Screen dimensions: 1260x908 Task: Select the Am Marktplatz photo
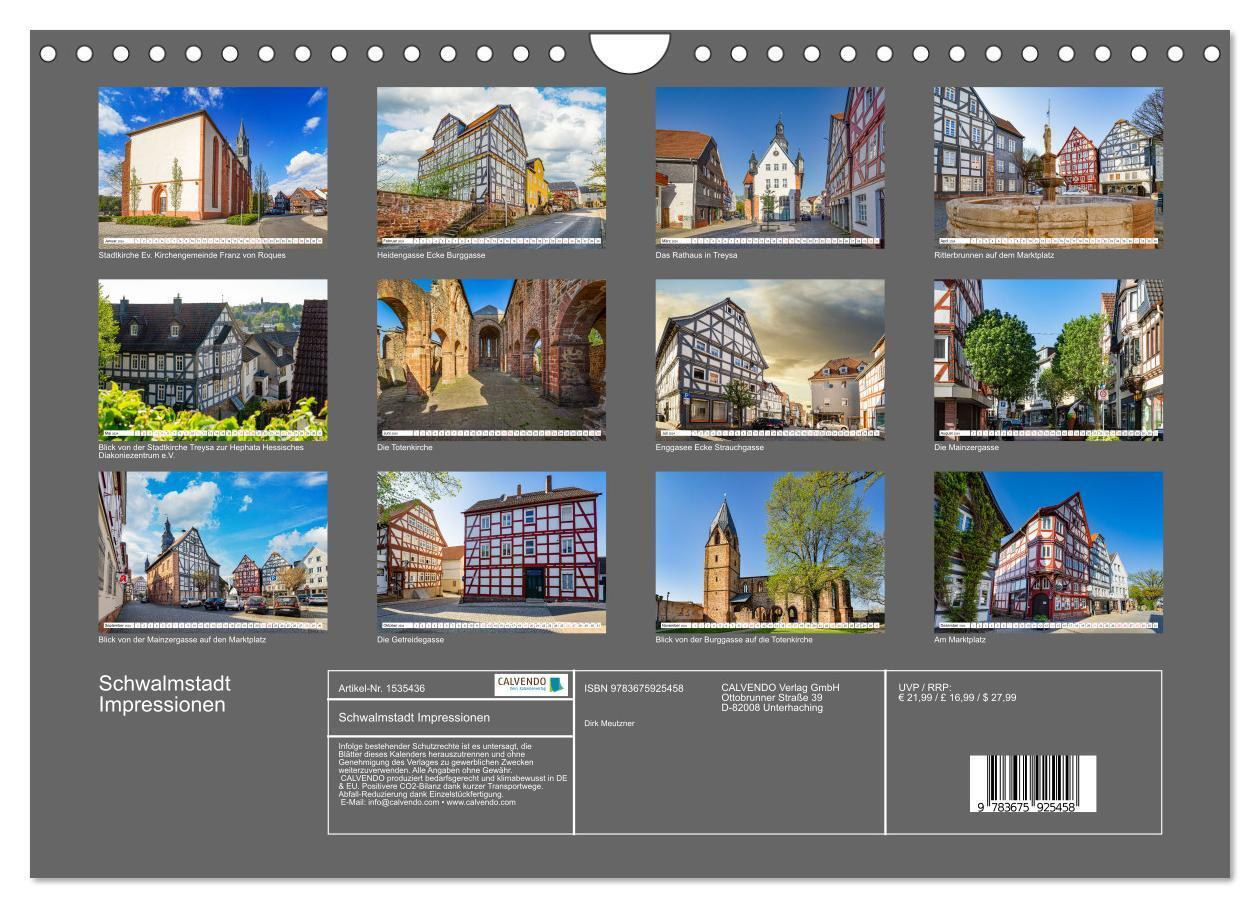click(1049, 552)
